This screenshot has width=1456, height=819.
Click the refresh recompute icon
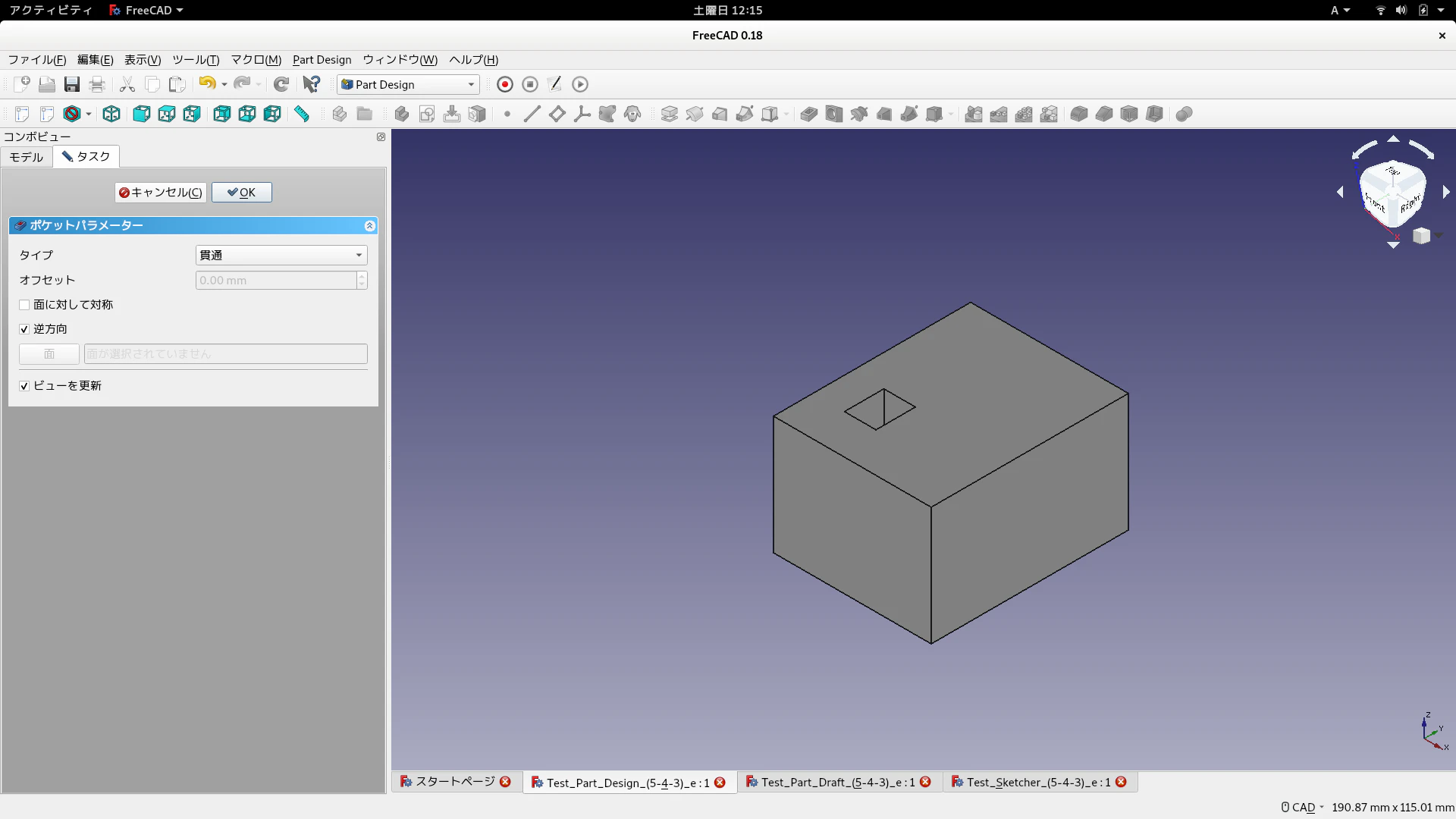click(x=281, y=84)
